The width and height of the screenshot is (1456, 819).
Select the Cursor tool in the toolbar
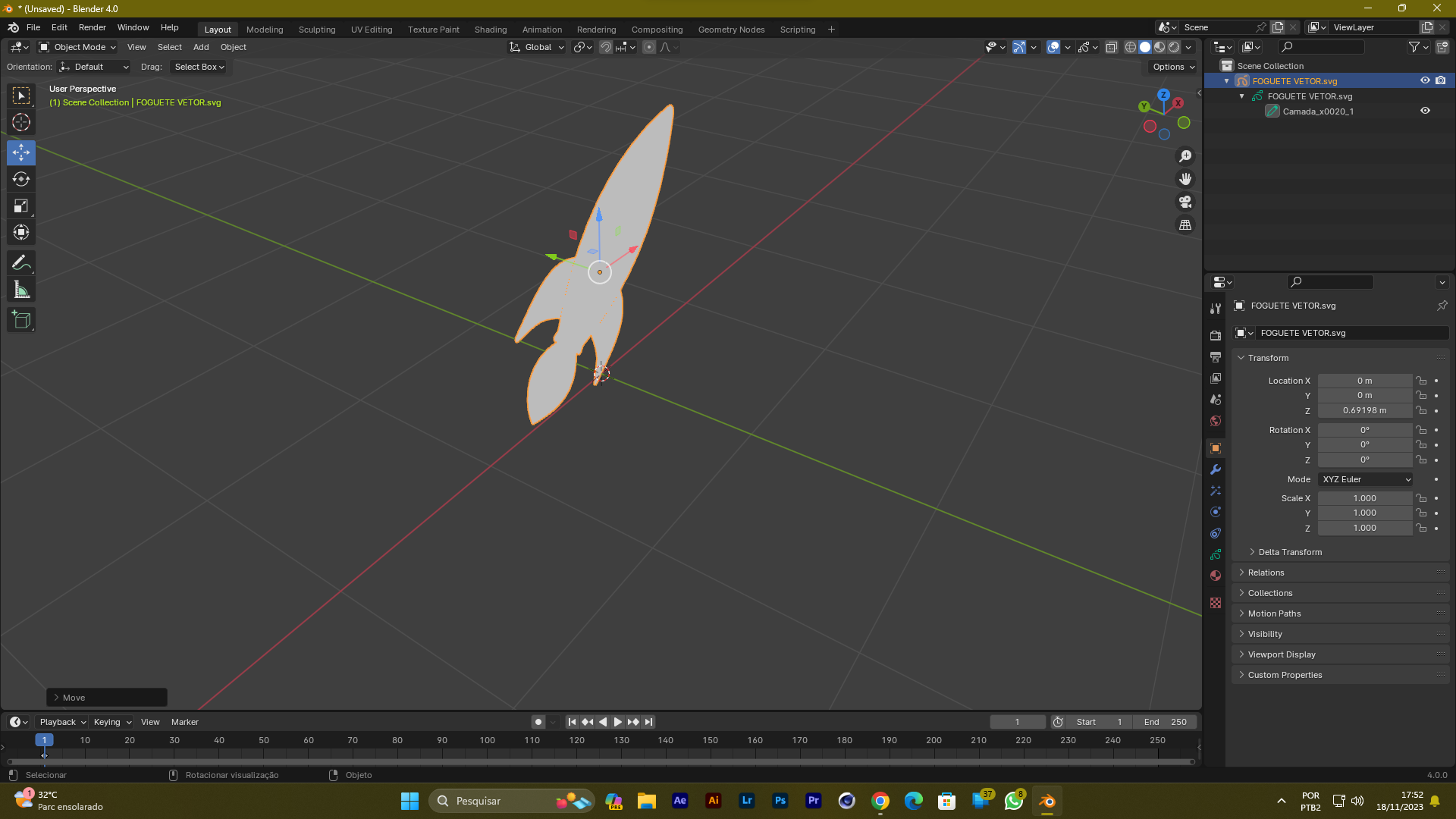click(x=21, y=122)
